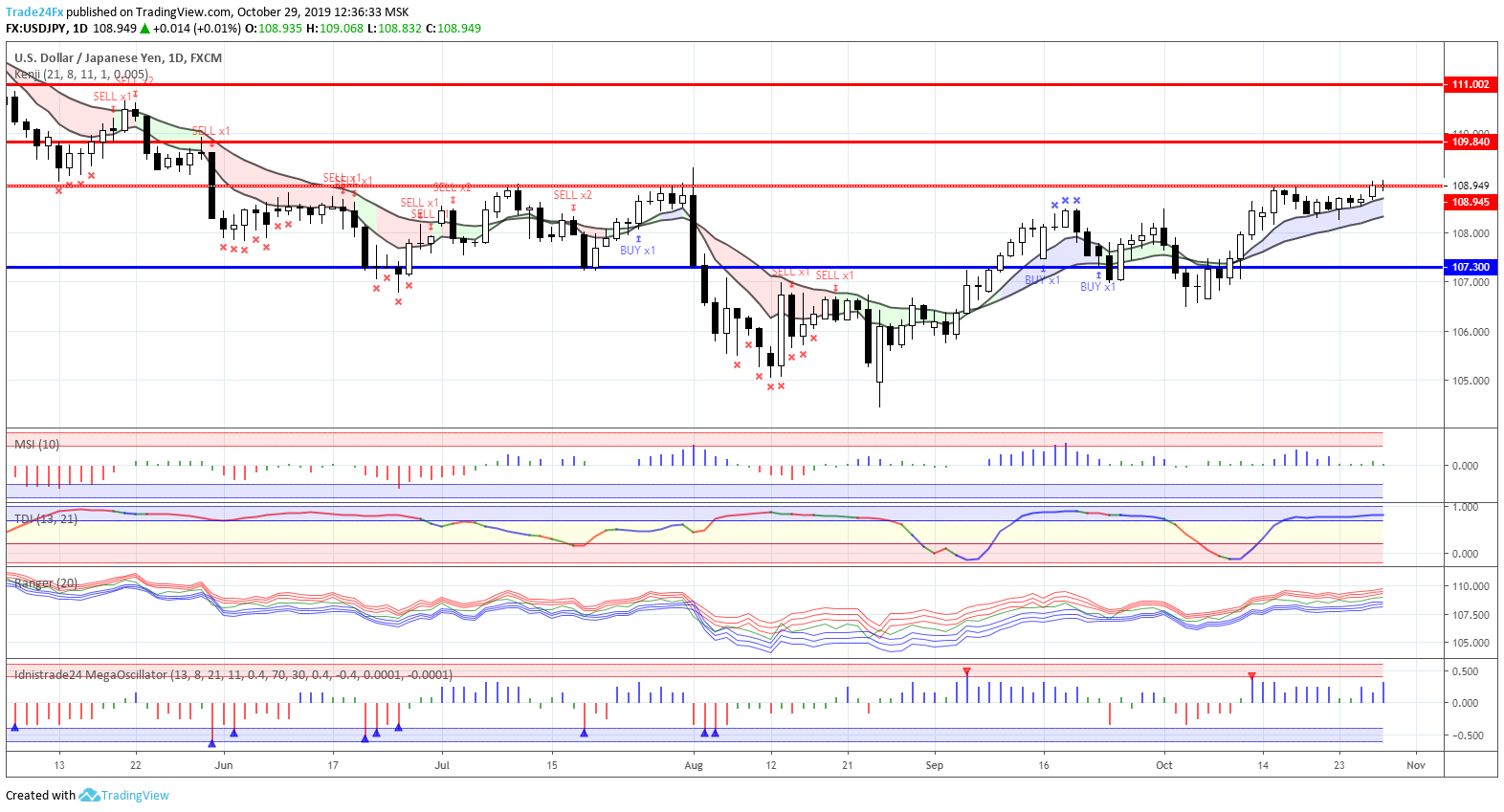Select the MSI (10) indicator label
Image resolution: width=1504 pixels, height=812 pixels.
(x=36, y=444)
